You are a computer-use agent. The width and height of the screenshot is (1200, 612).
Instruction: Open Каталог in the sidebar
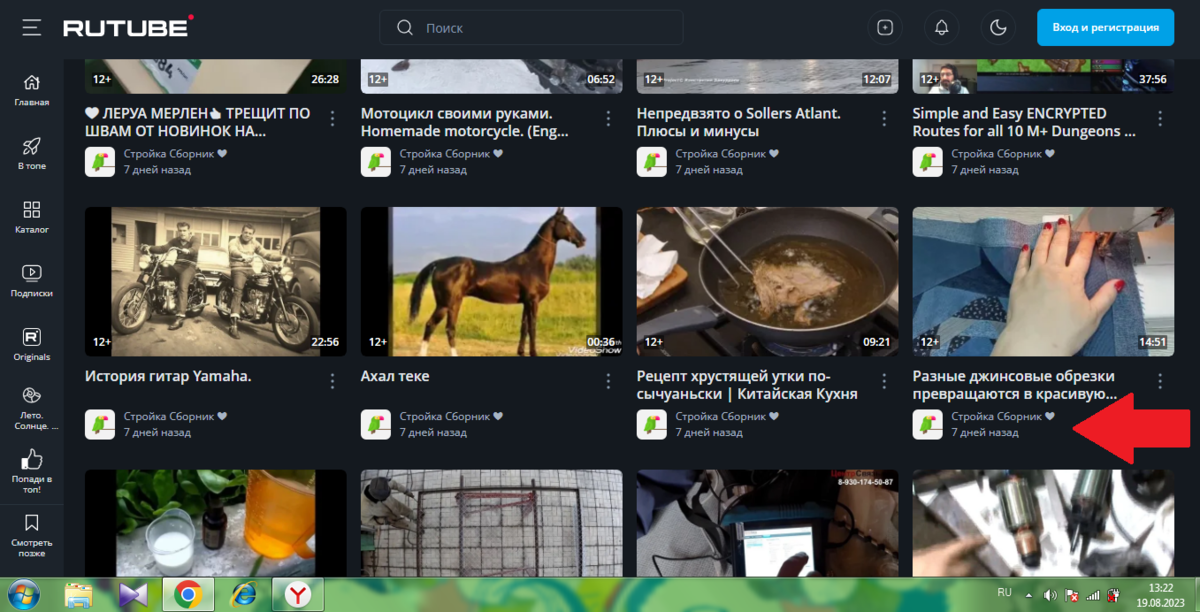pyautogui.click(x=32, y=217)
